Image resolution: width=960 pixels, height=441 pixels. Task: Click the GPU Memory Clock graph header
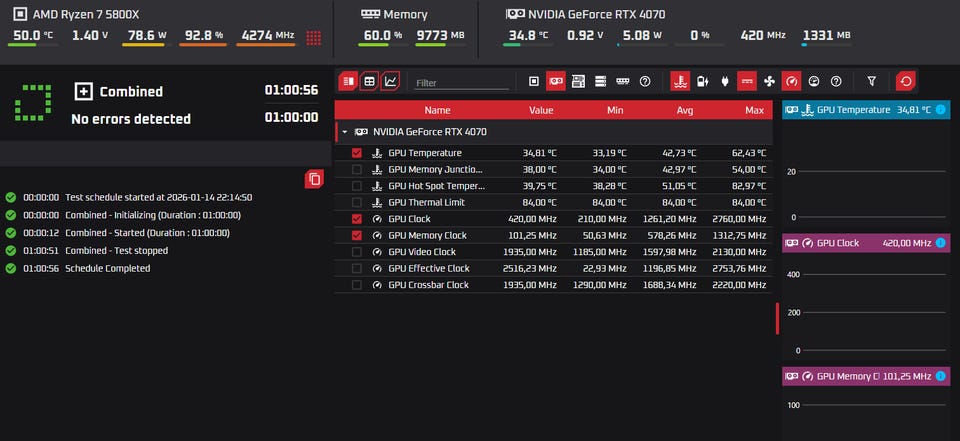click(866, 376)
